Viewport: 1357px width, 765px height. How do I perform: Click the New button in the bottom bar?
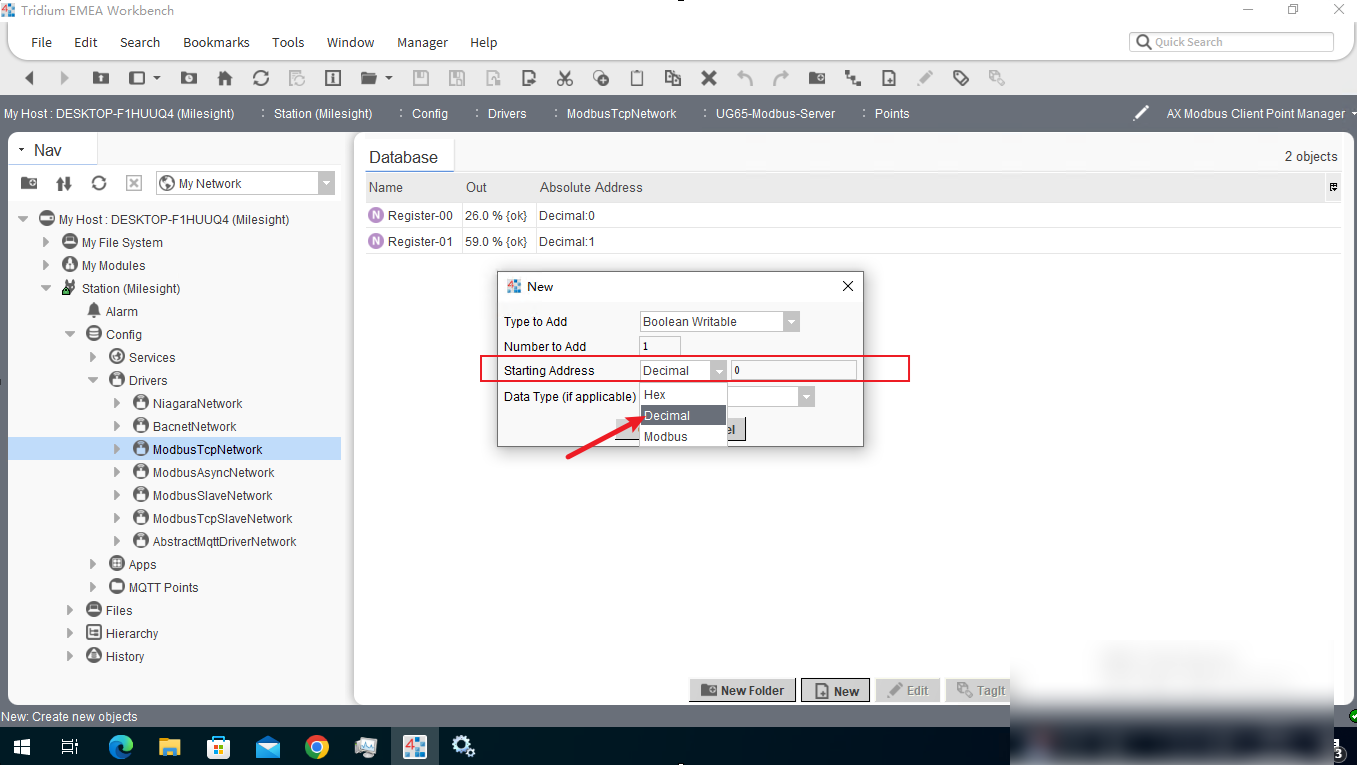click(x=836, y=690)
